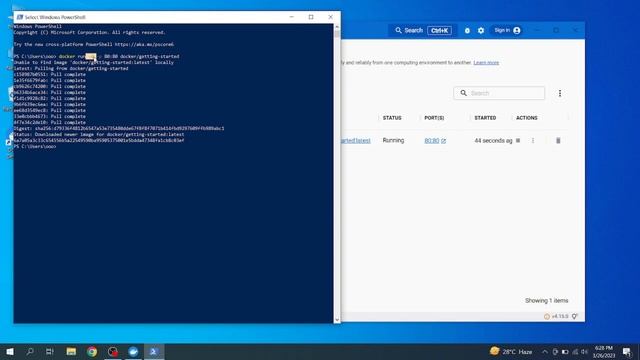The image size is (640, 360).
Task: Open Task View on taskbar
Action: click(50, 351)
